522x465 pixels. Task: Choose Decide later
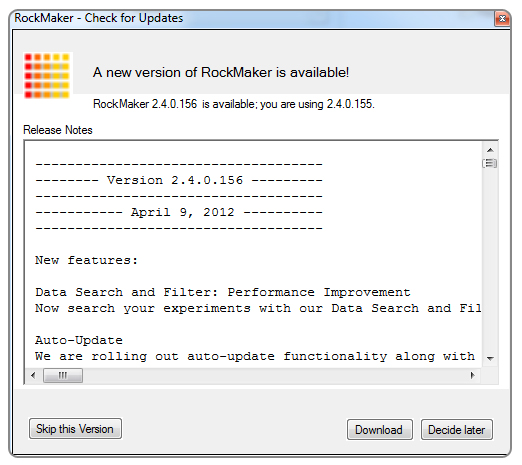[457, 430]
